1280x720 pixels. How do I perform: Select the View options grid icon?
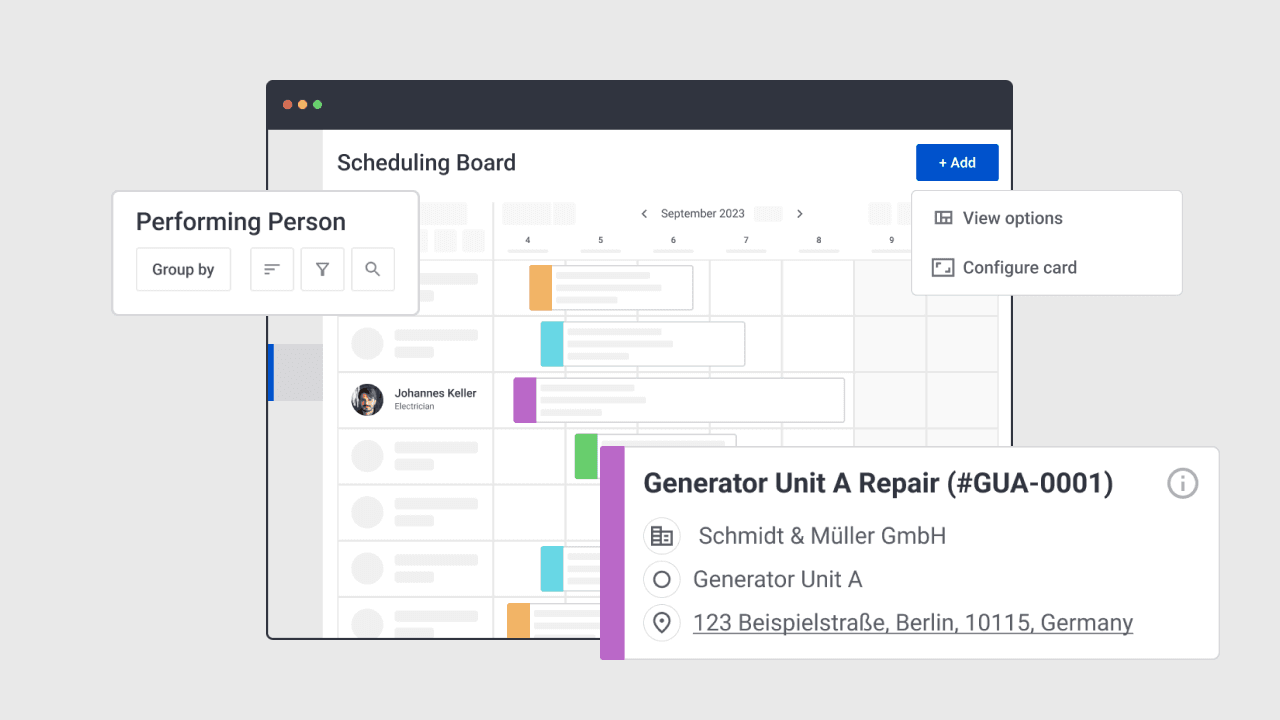[942, 218]
